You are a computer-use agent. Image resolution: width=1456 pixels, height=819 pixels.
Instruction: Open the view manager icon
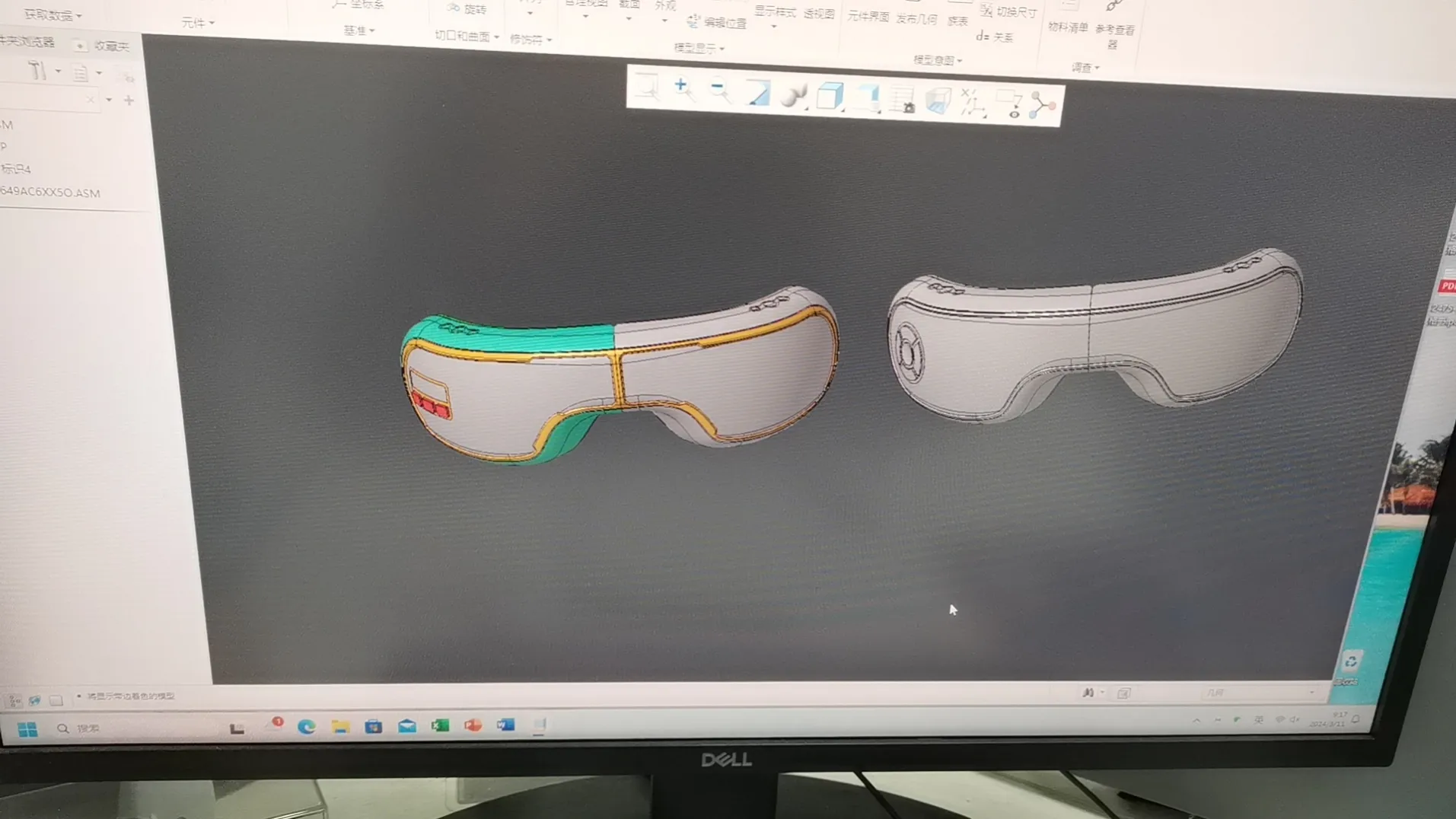click(903, 100)
